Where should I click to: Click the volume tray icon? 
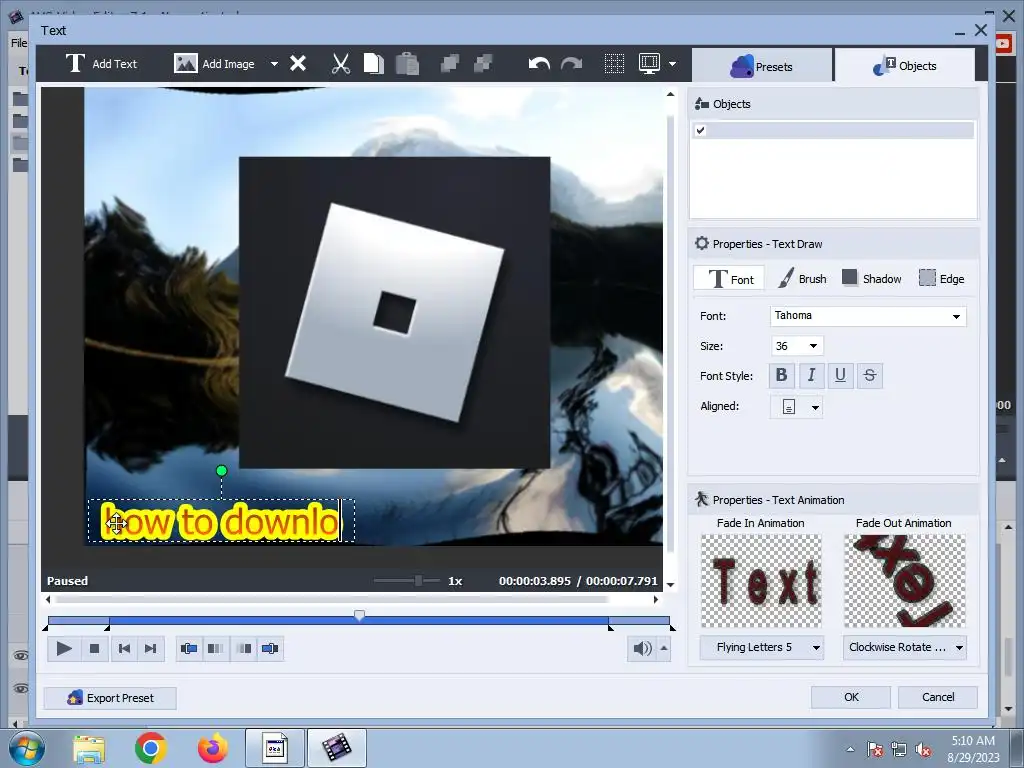tap(923, 750)
